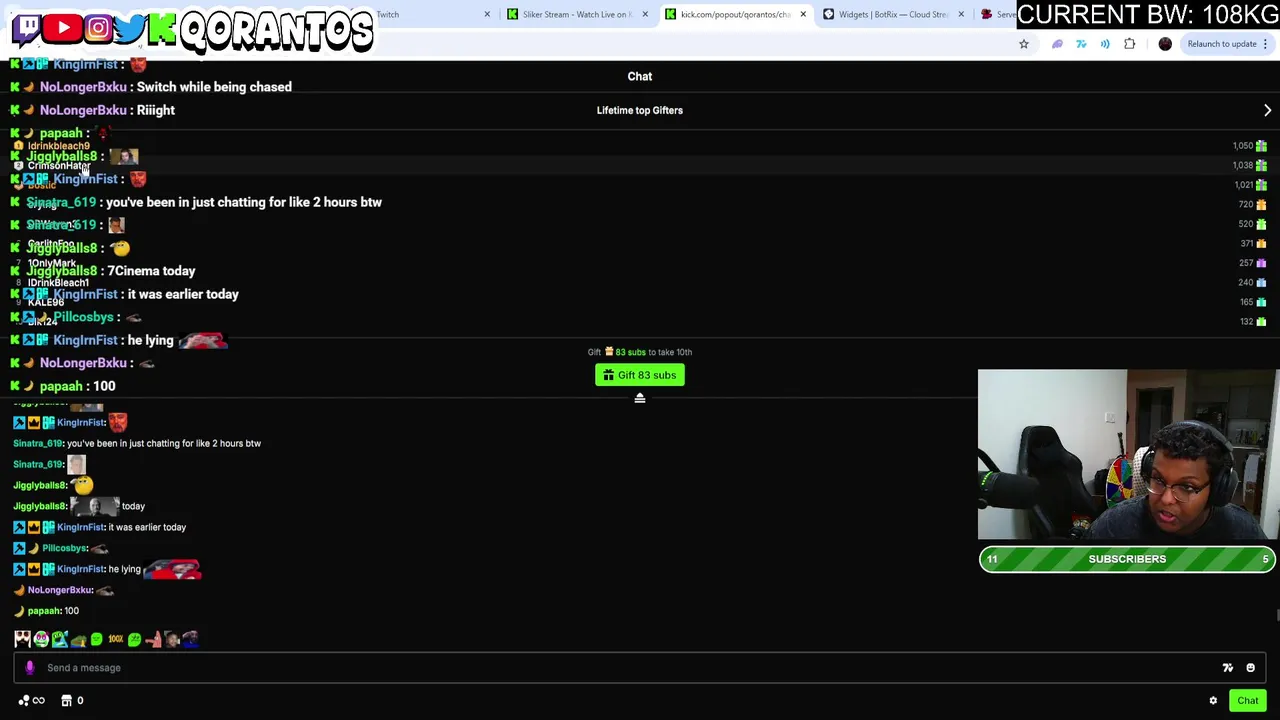This screenshot has height=720, width=1280.
Task: Insert the 100% quick emote
Action: coord(115,639)
